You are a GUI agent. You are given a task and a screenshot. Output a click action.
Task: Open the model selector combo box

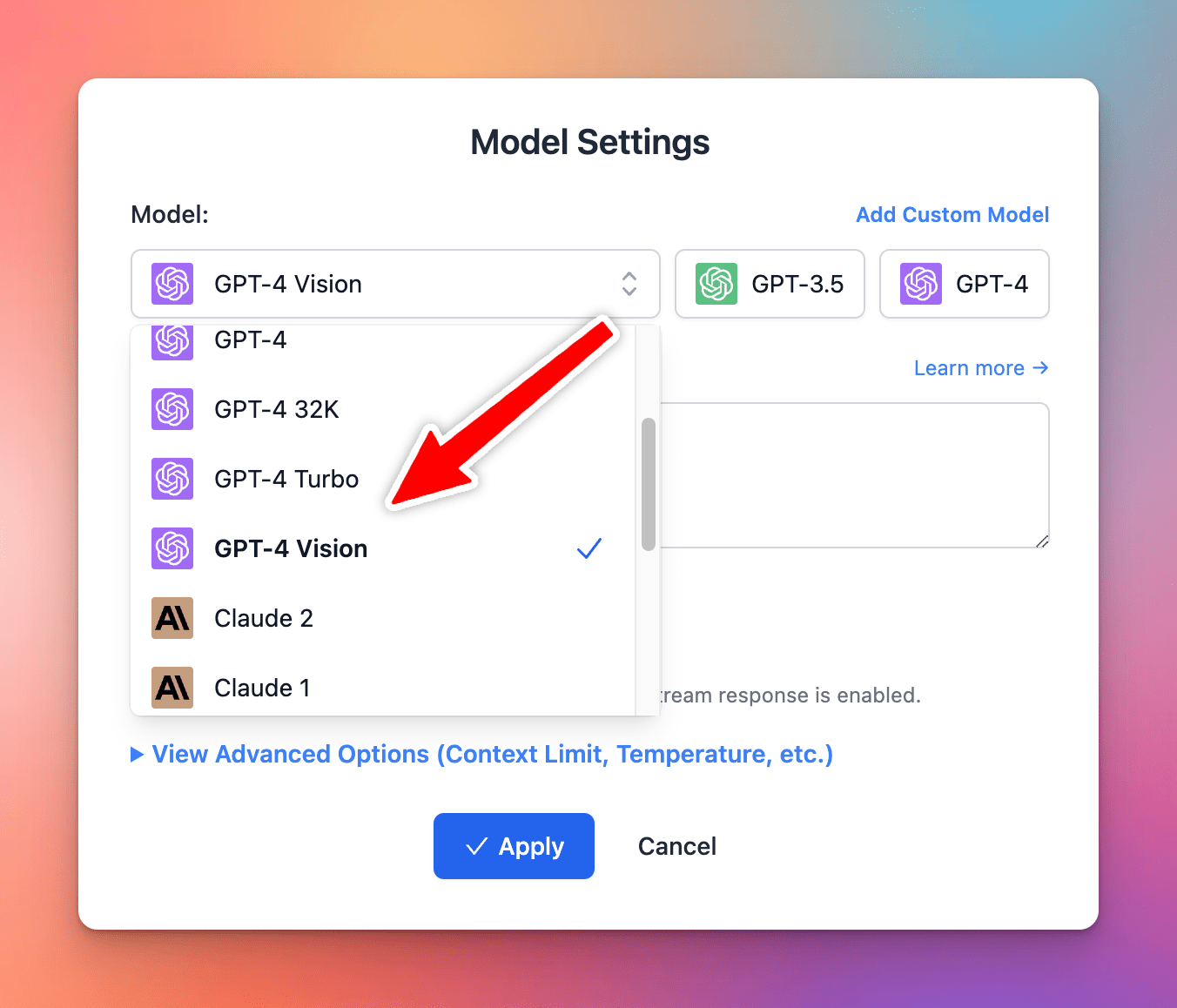[x=395, y=284]
